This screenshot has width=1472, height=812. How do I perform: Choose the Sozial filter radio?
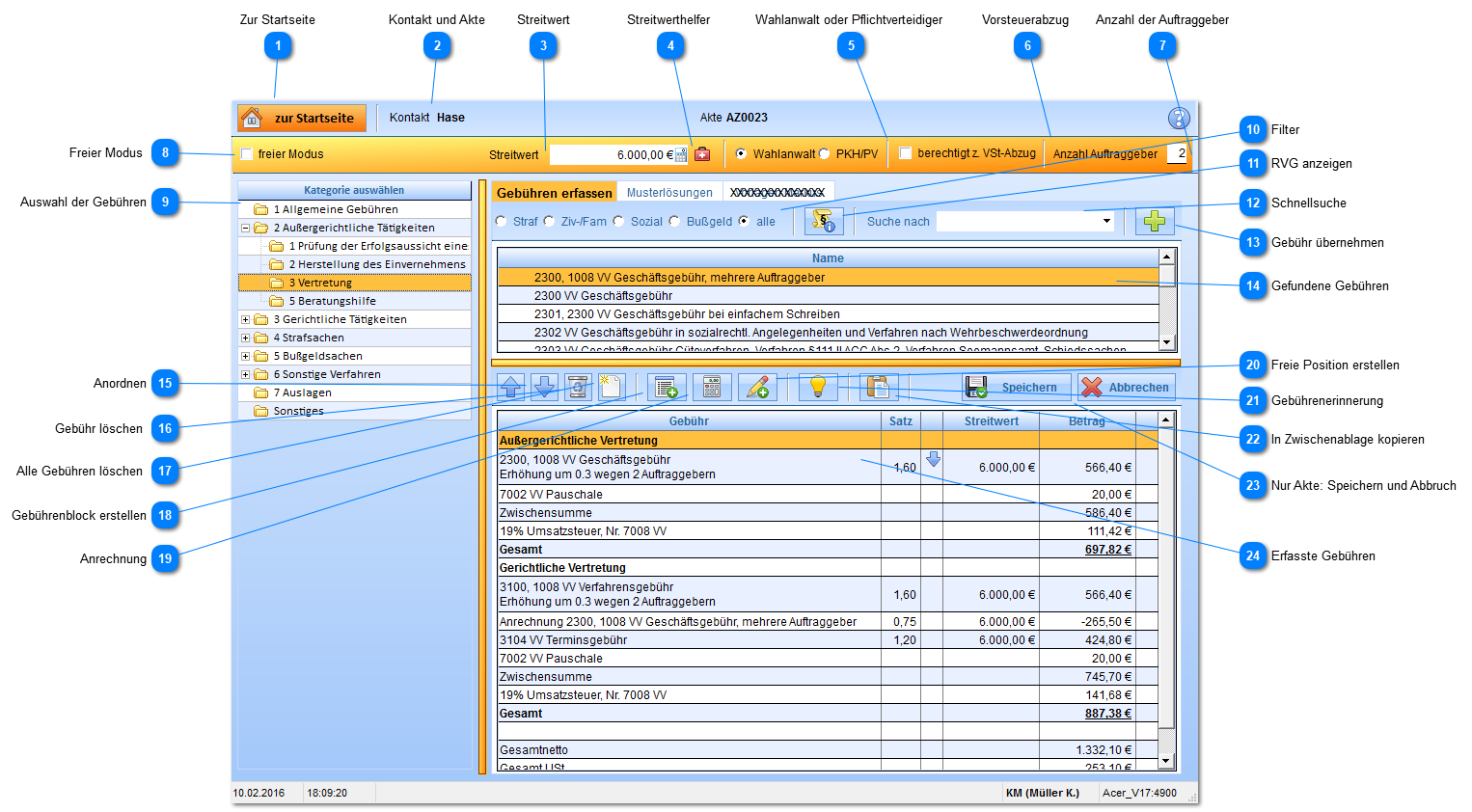[618, 221]
